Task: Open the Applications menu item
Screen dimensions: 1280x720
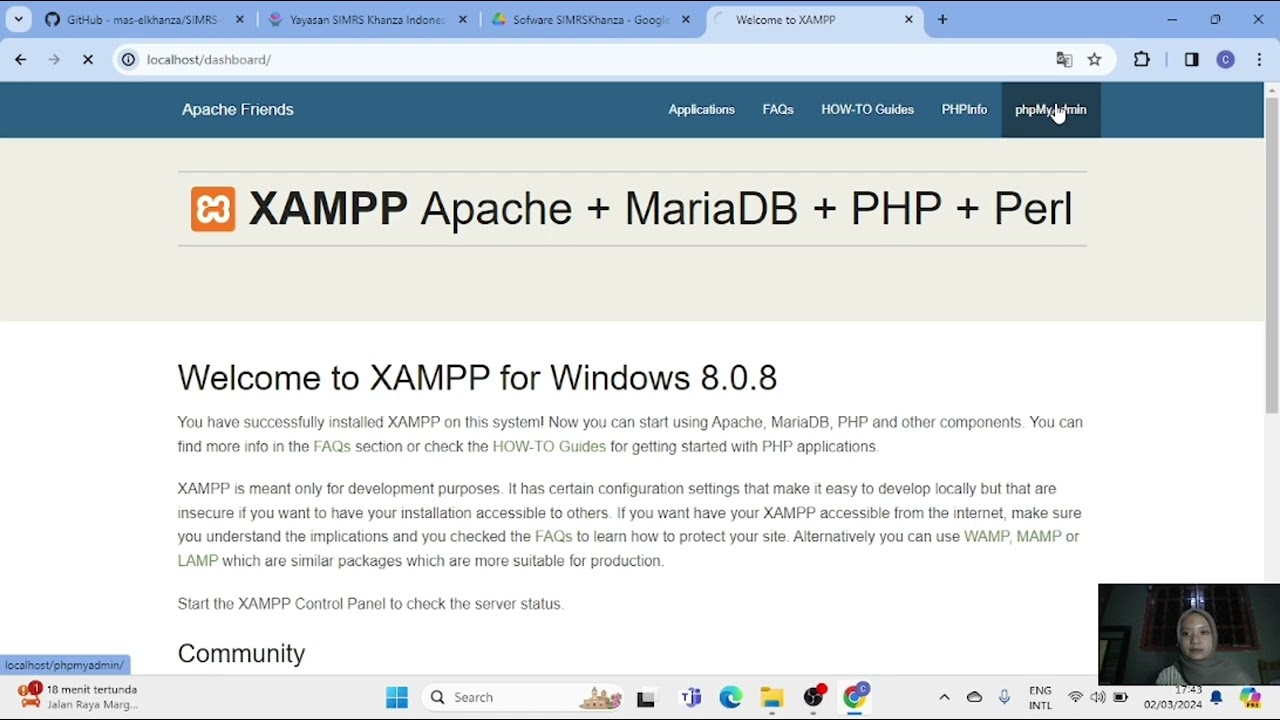Action: pos(702,110)
